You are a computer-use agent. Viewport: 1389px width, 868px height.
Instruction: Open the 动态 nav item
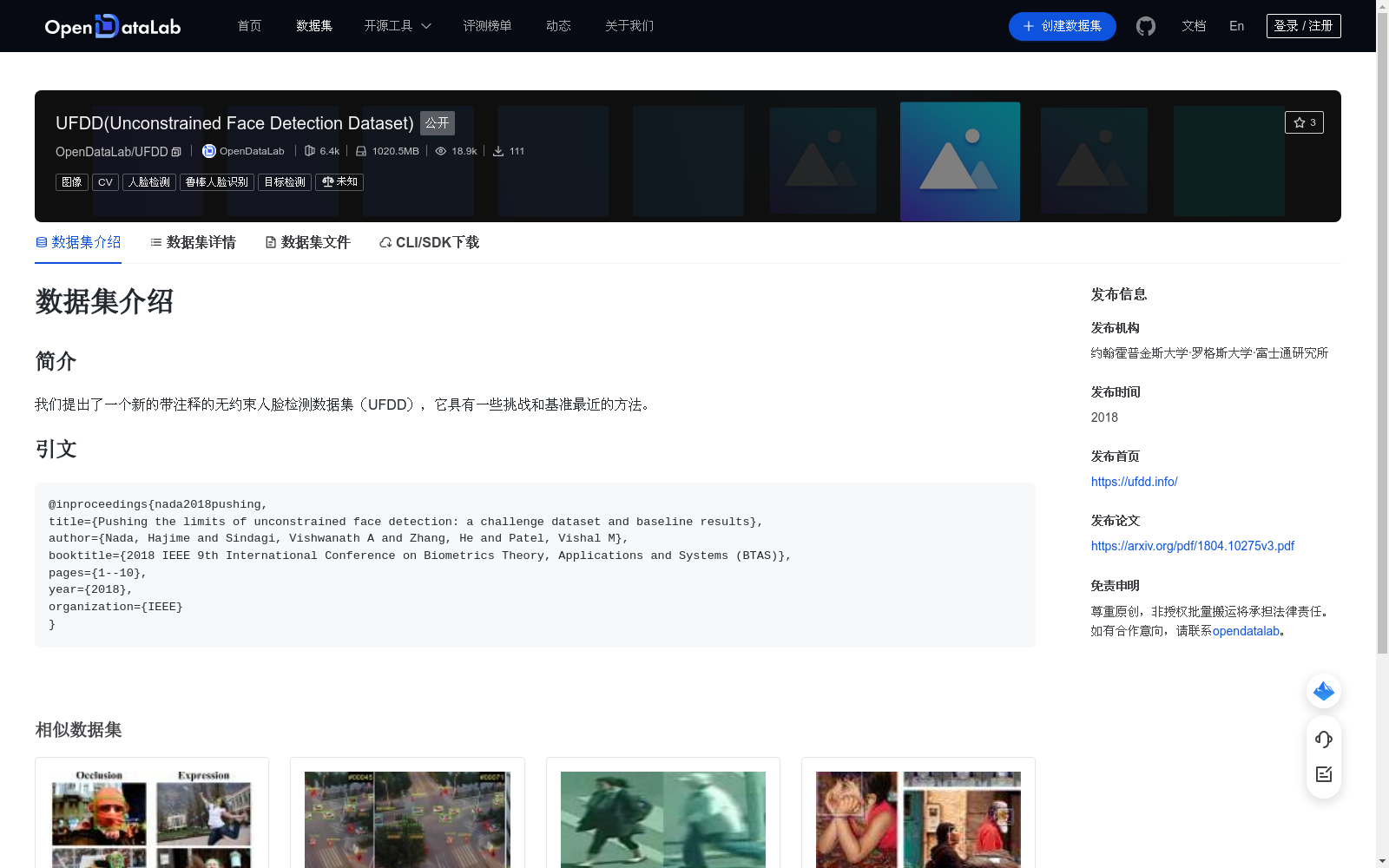(558, 26)
